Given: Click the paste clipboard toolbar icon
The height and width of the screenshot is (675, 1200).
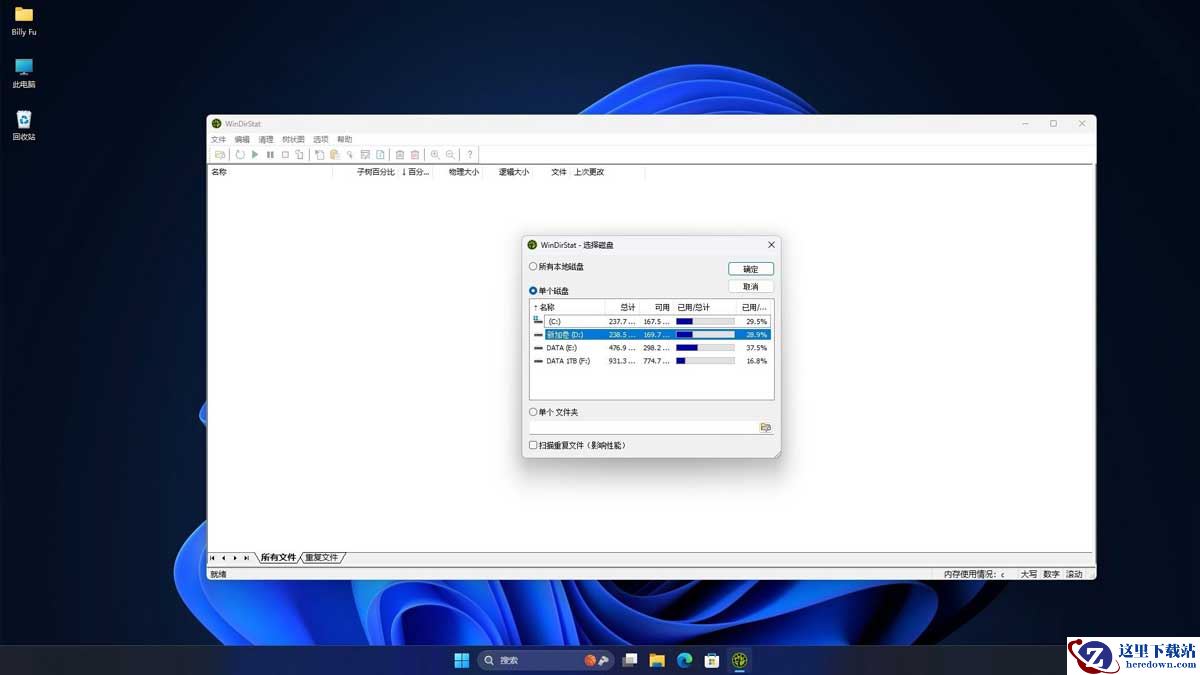Looking at the screenshot, I should [334, 155].
